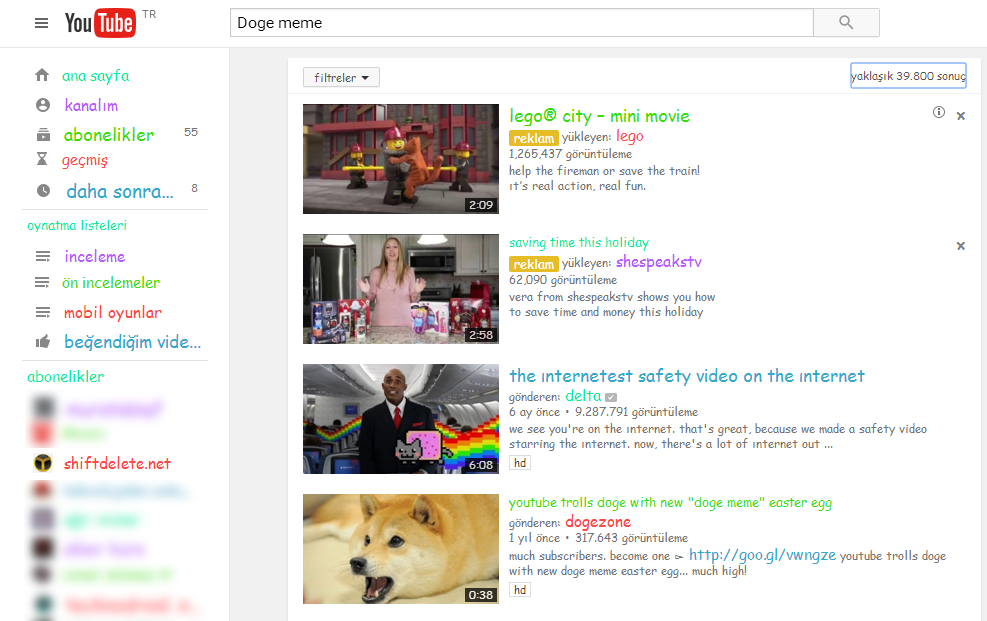
Task: Dismiss the saving time this holiday ad
Action: 961,246
